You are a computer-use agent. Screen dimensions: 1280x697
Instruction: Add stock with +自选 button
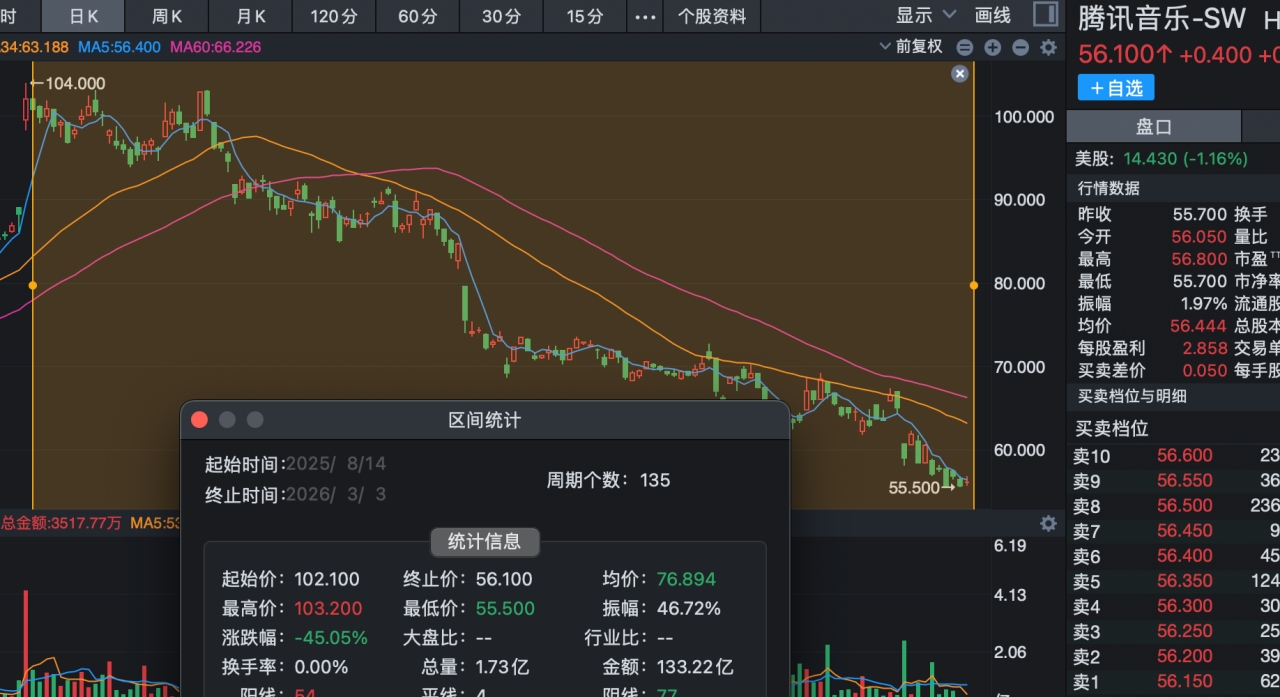(x=1116, y=88)
